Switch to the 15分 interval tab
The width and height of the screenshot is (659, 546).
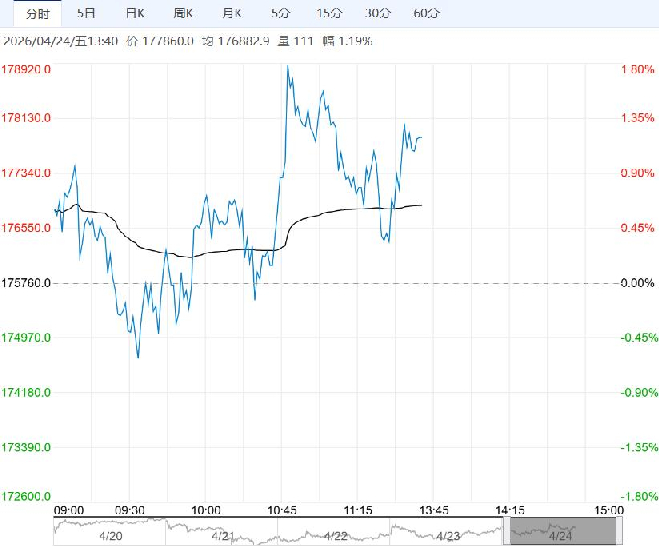(x=328, y=13)
